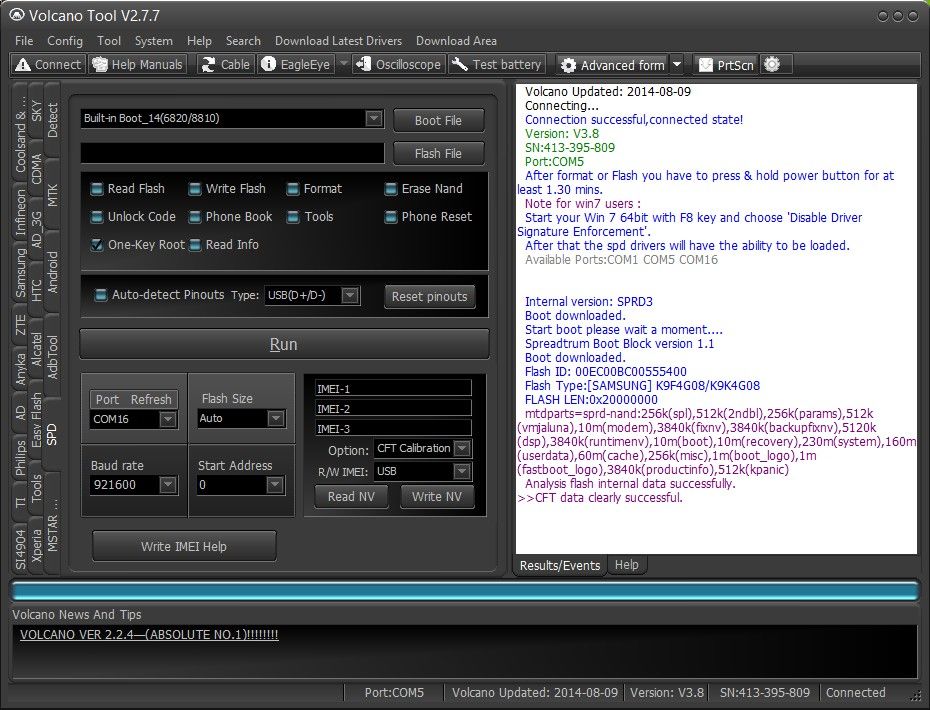Viewport: 930px width, 710px height.
Task: Click the Read NV button
Action: 351,496
